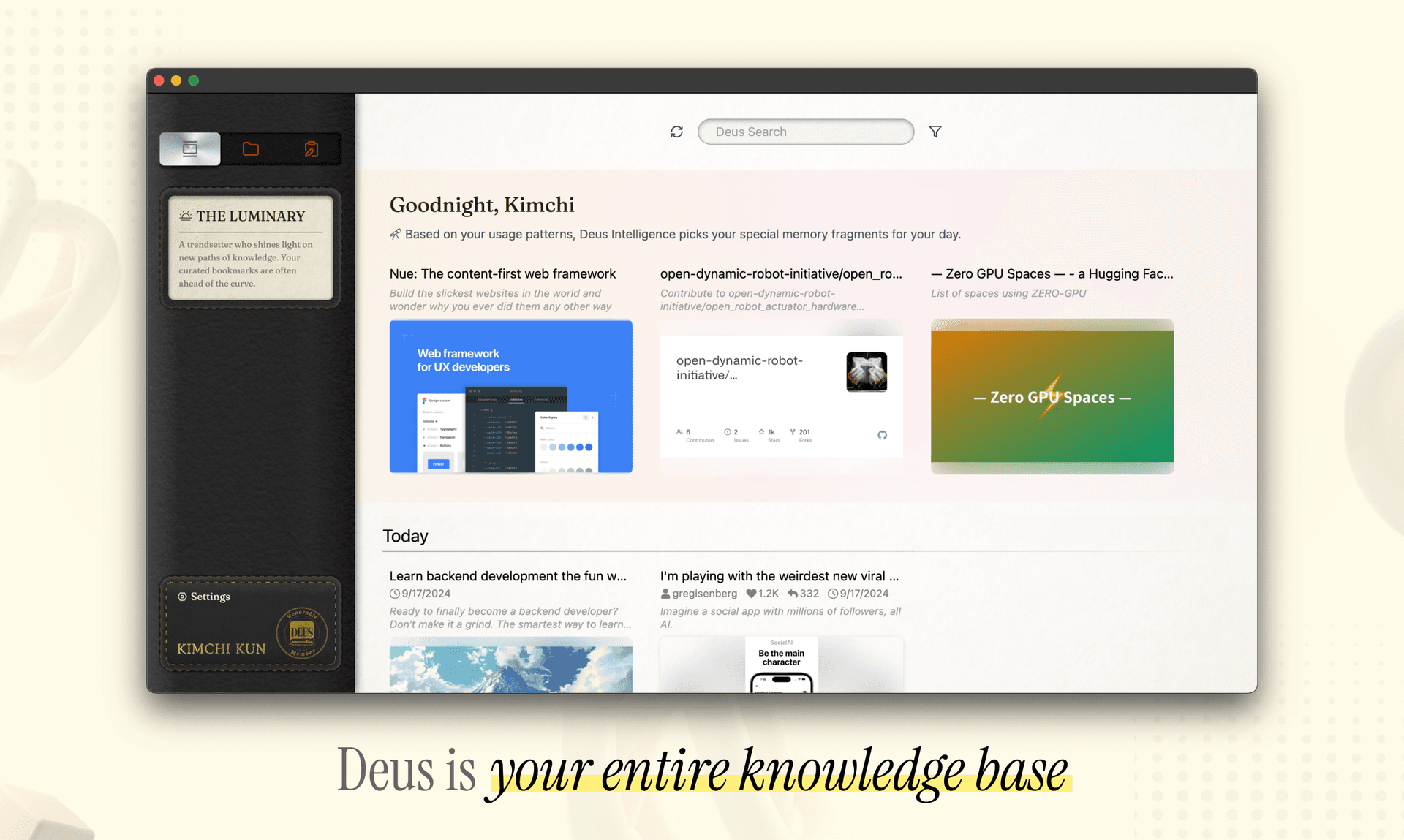1404x840 pixels.
Task: Open Settings from the sidebar
Action: [204, 596]
